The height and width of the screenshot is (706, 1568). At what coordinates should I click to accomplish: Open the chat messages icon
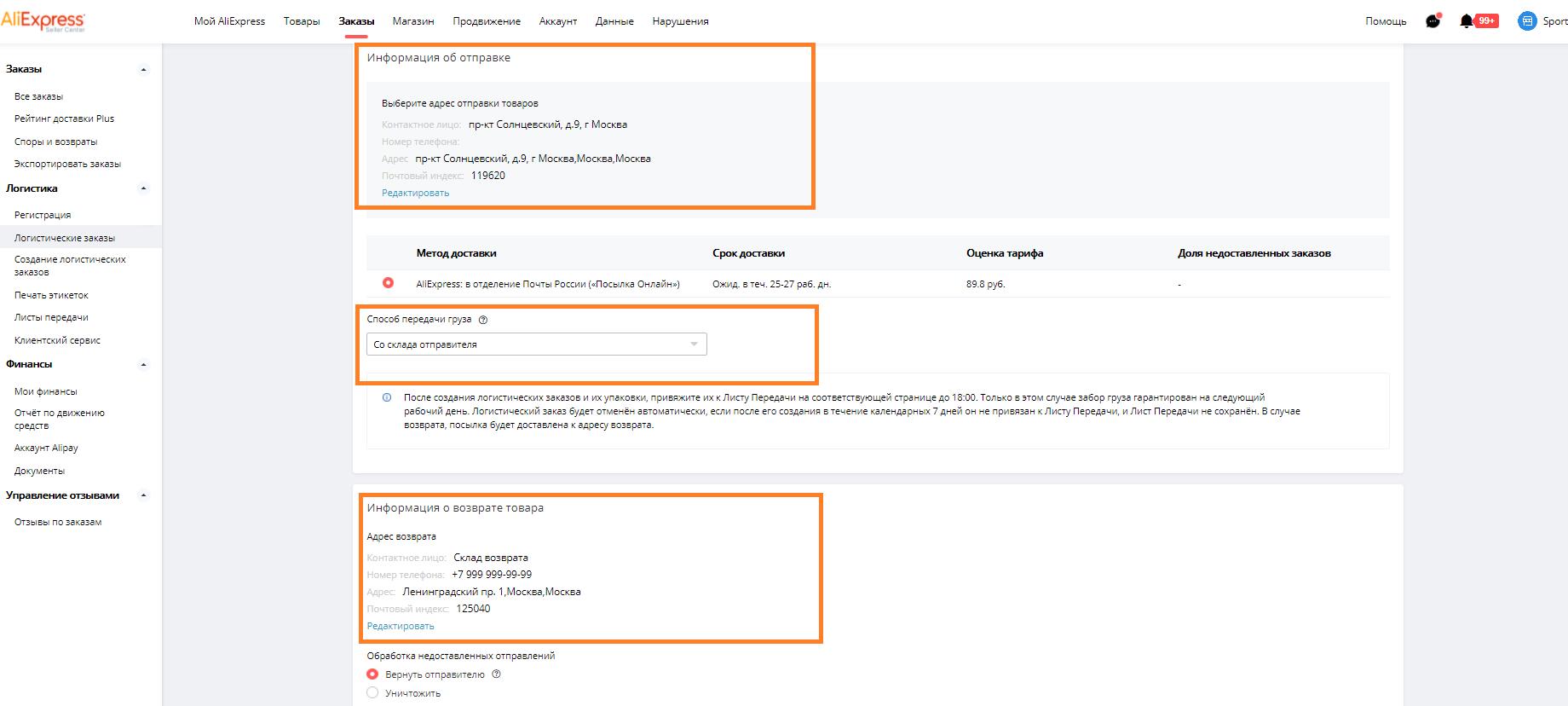click(x=1433, y=21)
